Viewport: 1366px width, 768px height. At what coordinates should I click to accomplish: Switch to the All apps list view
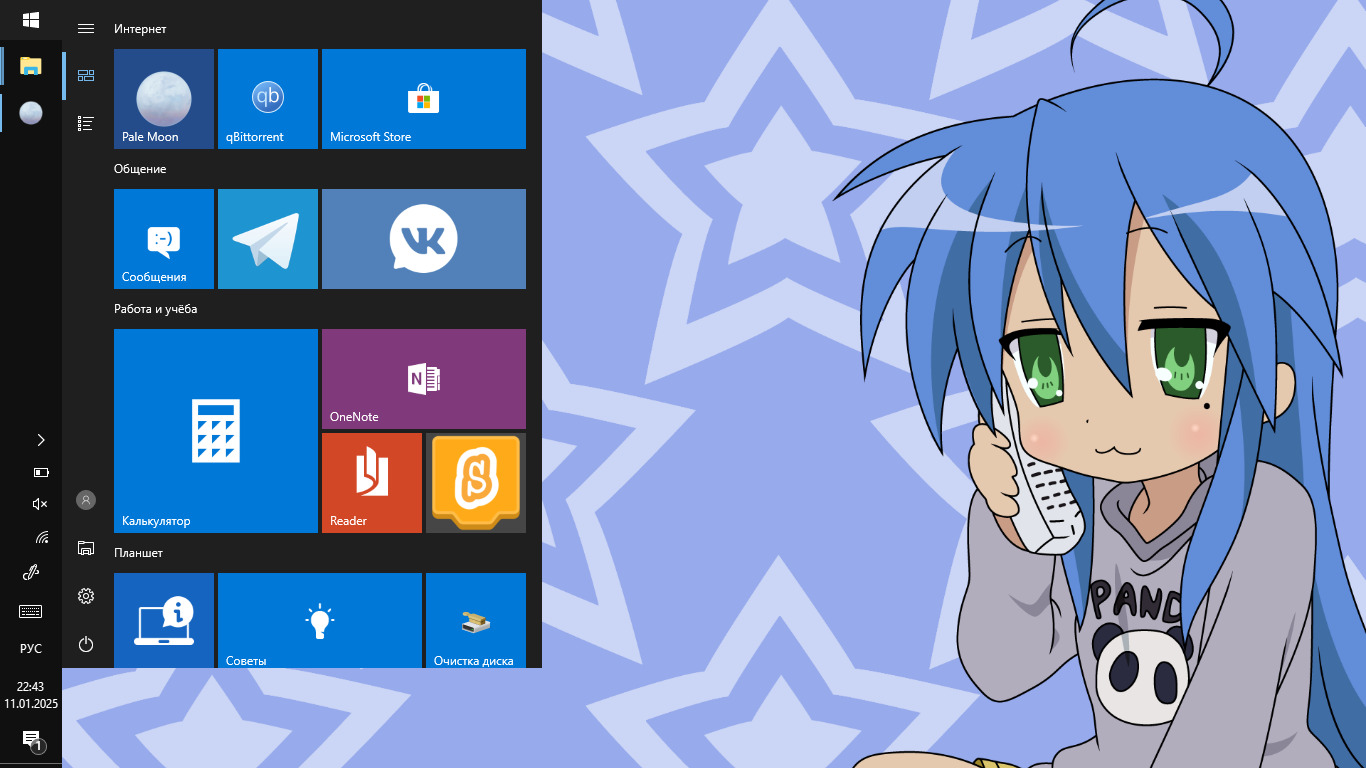point(86,123)
